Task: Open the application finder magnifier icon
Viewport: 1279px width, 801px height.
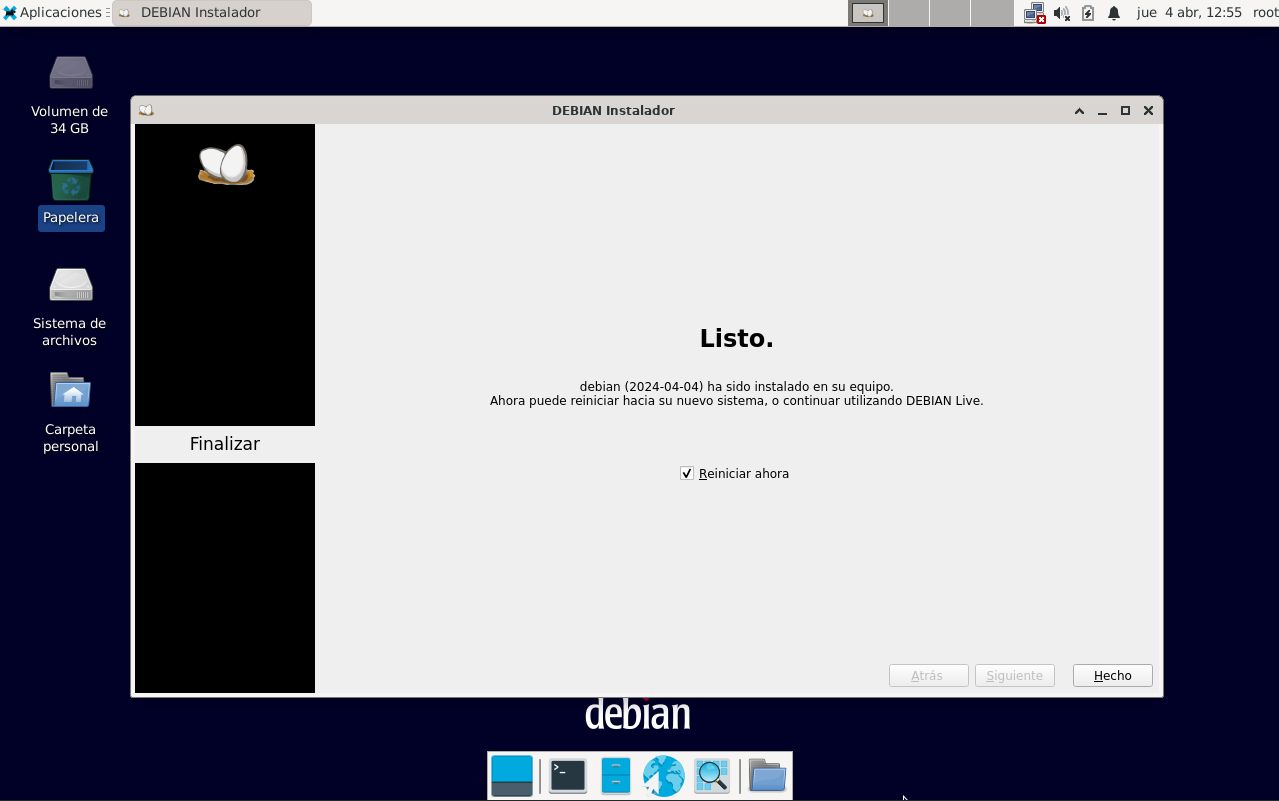Action: (712, 776)
